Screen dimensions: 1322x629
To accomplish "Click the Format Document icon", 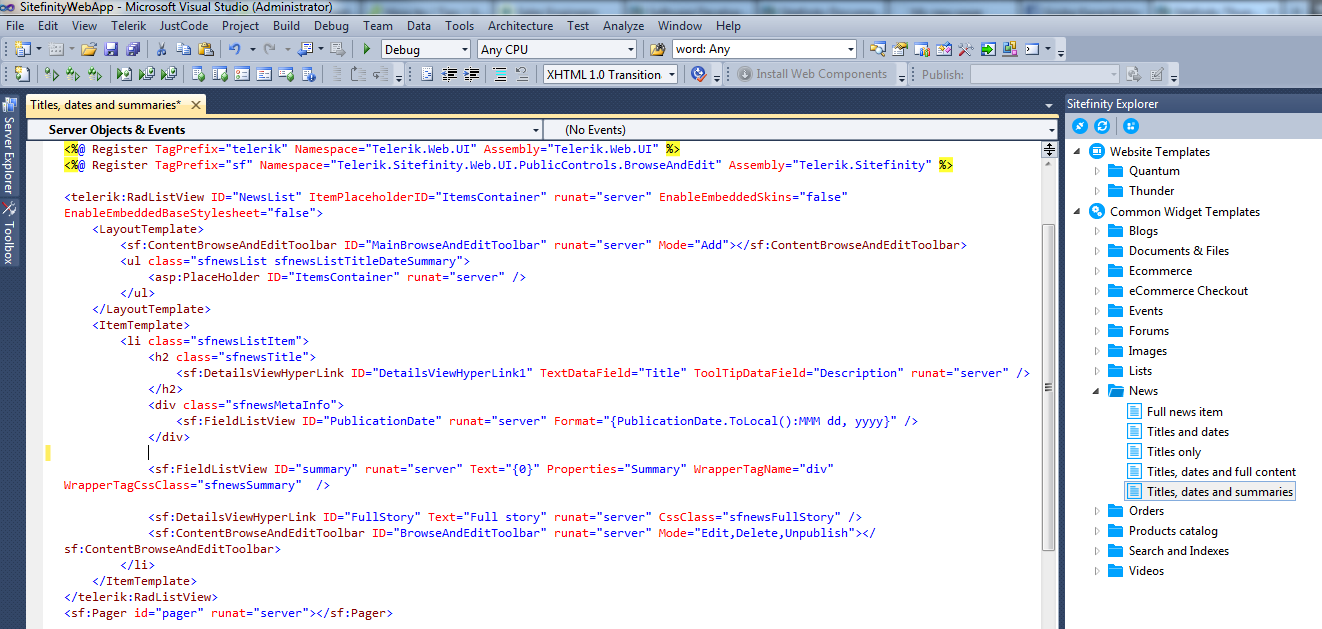I will [x=426, y=74].
